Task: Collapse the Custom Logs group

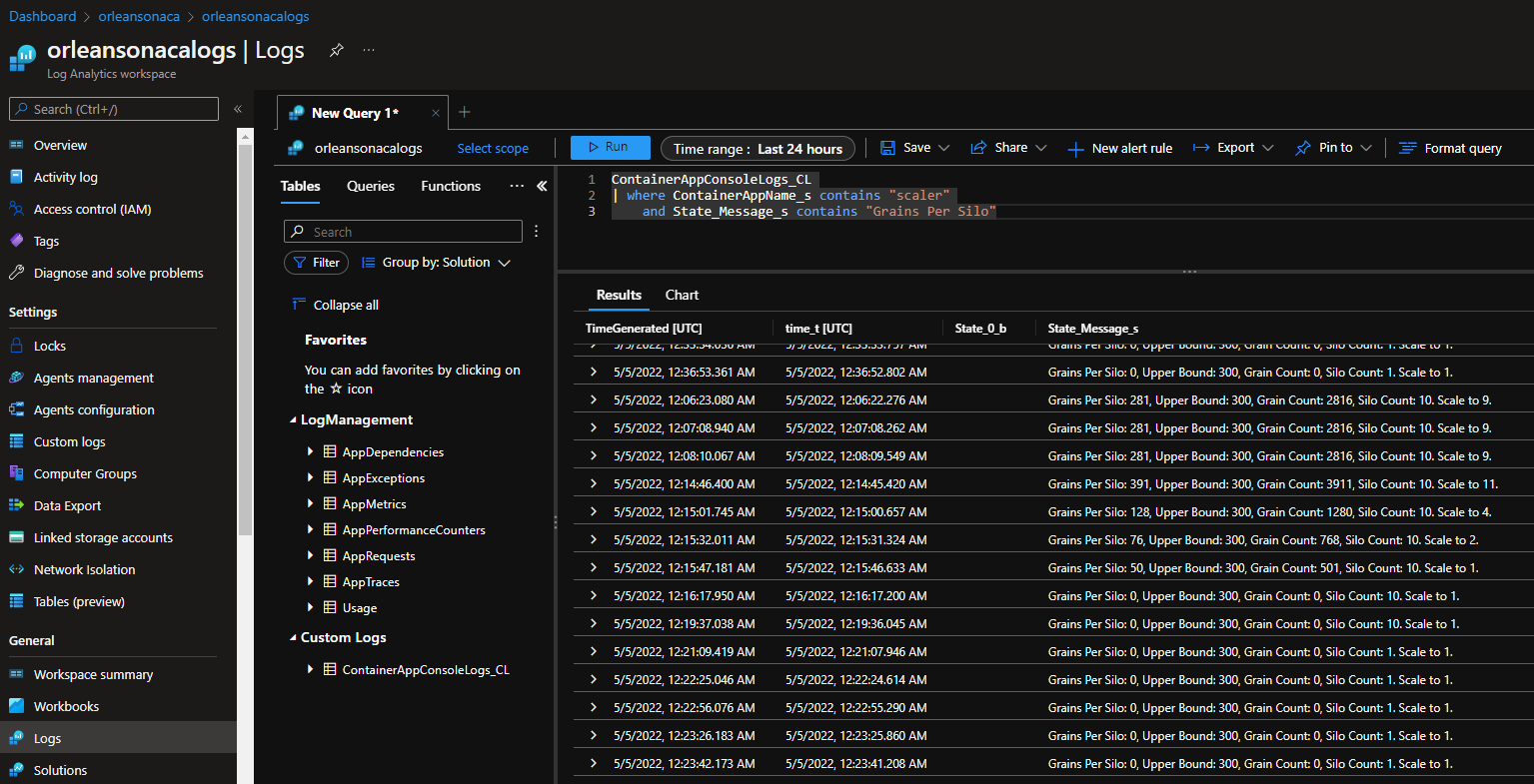Action: [293, 638]
